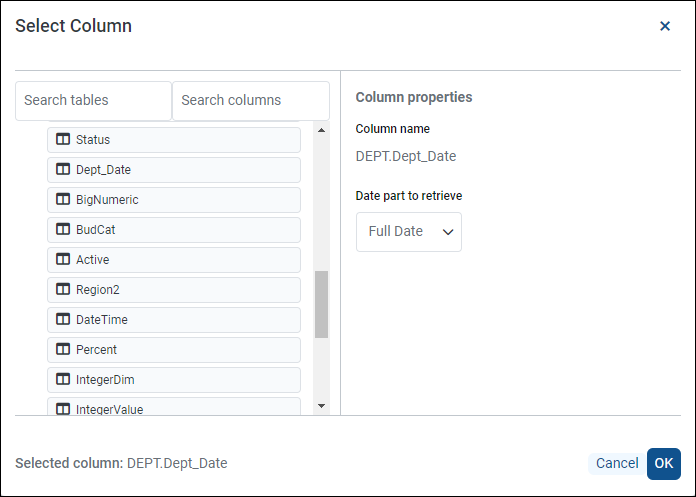Open the Date part to retrieve dropdown
696x497 pixels.
(409, 232)
